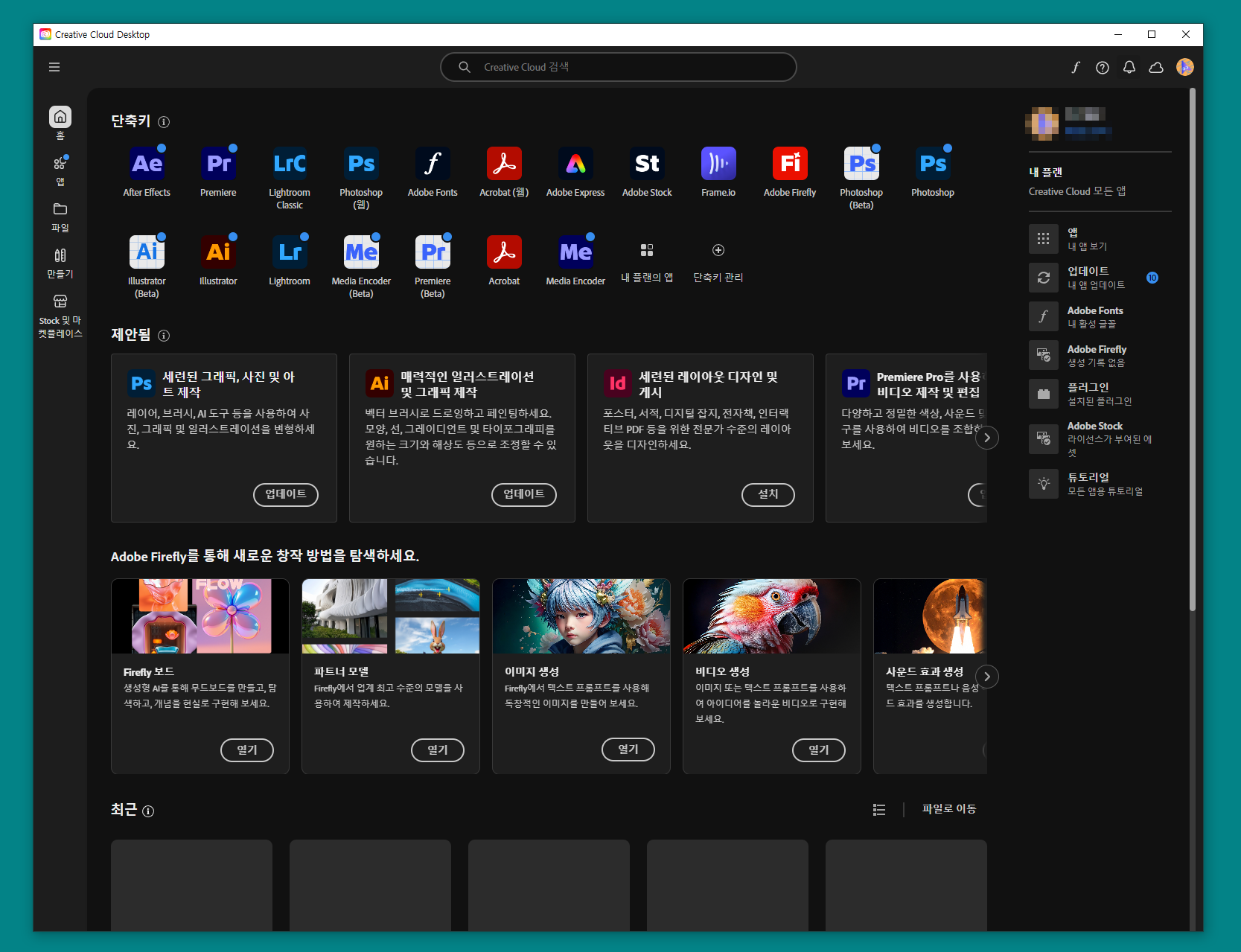This screenshot has width=1241, height=952.
Task: Show more Firefly cards with arrow
Action: pyautogui.click(x=987, y=677)
